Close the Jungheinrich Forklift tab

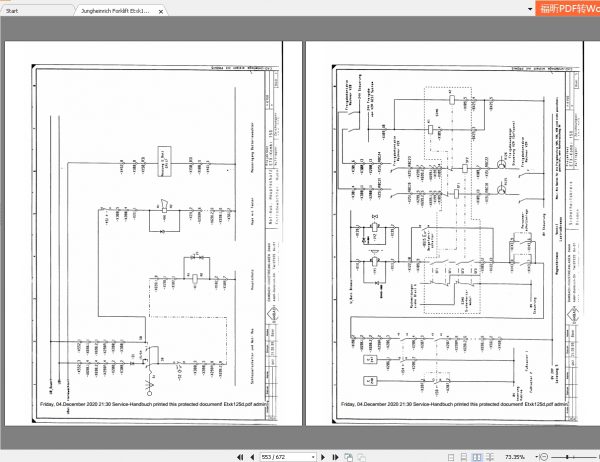pyautogui.click(x=161, y=12)
